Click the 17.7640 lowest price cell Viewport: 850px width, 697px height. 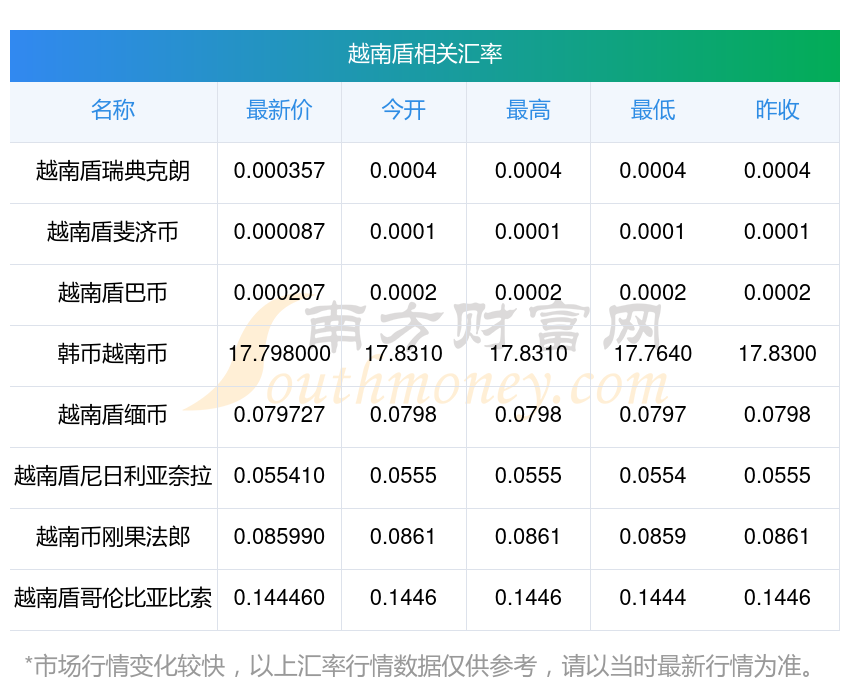(652, 354)
